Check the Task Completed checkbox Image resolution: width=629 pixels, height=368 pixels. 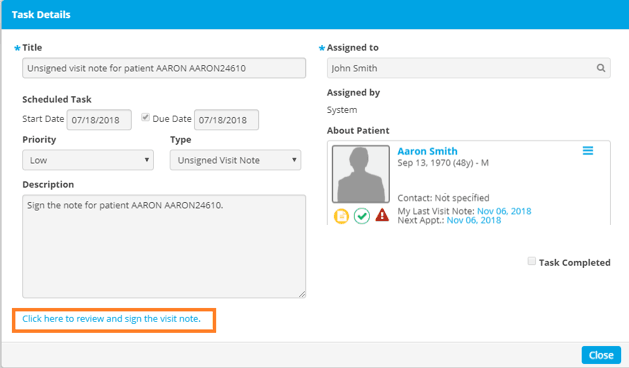click(532, 261)
